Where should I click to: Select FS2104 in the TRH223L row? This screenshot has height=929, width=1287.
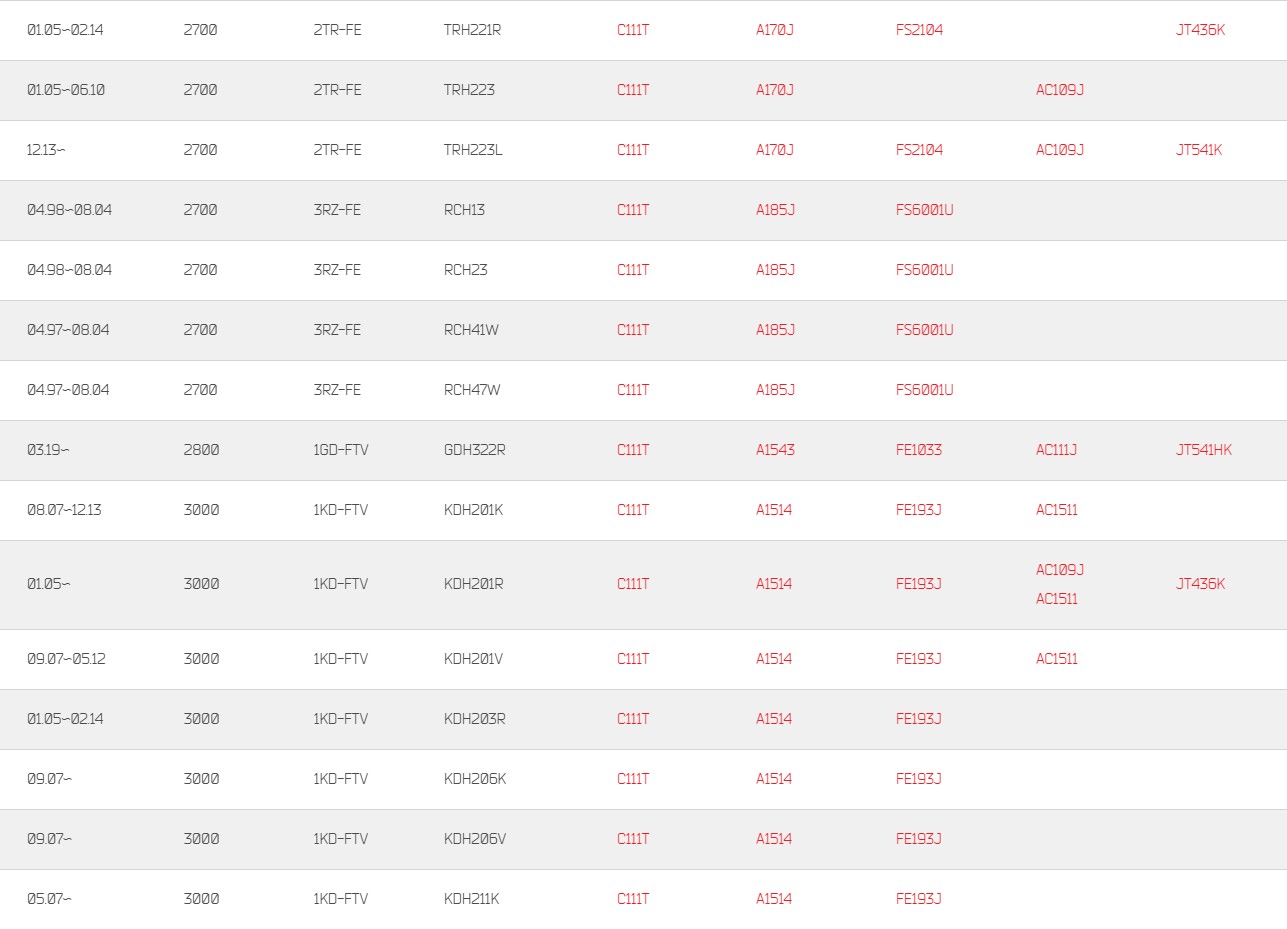pos(919,150)
